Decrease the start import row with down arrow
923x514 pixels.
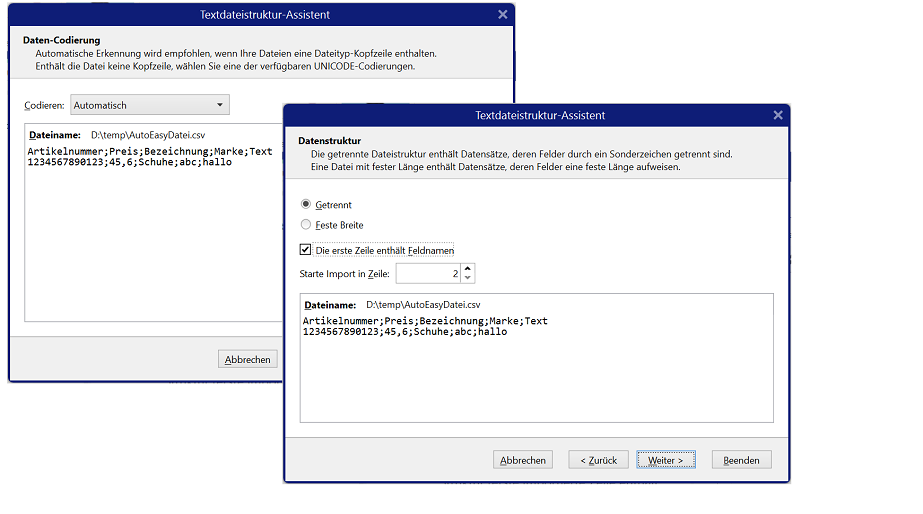(x=468, y=278)
